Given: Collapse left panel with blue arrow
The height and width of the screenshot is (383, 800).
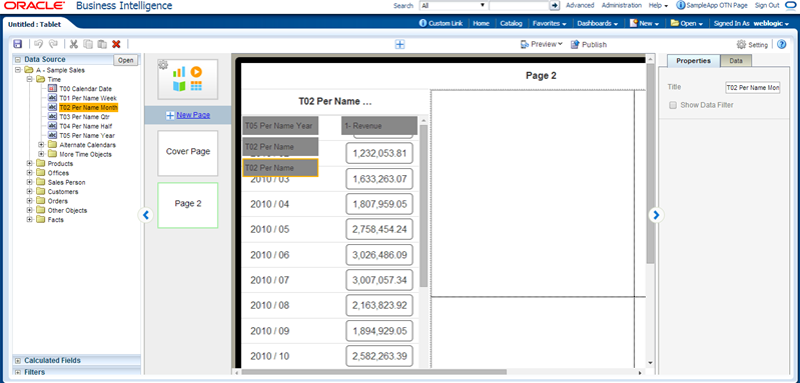Looking at the screenshot, I should click(146, 215).
